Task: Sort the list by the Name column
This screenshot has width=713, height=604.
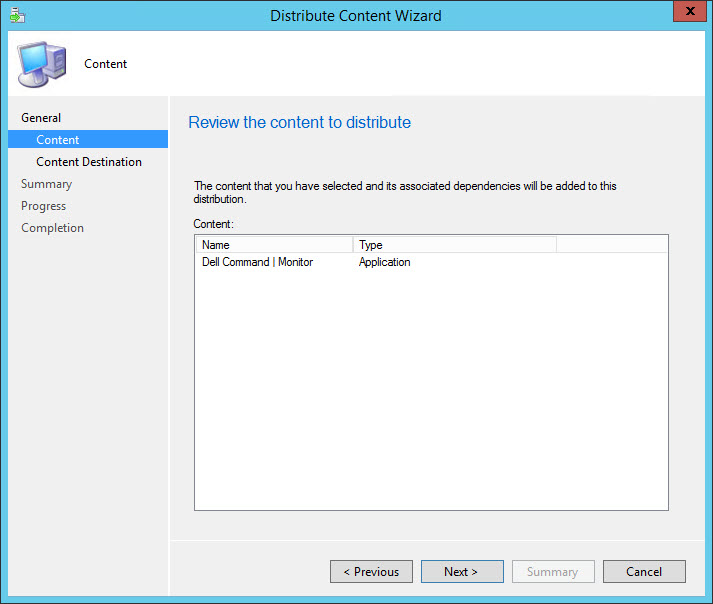Action: tap(273, 245)
